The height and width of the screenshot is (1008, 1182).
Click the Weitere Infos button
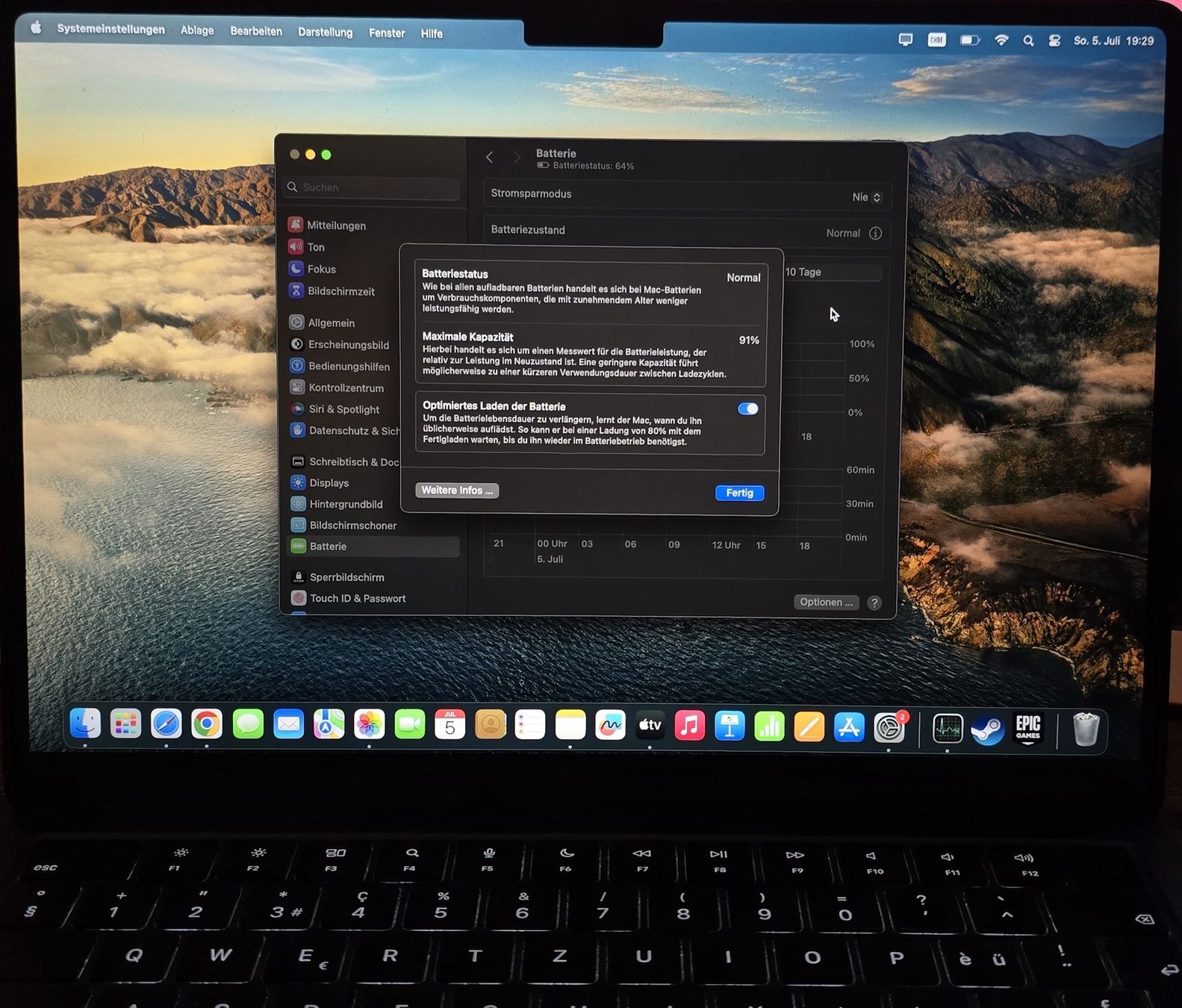[x=457, y=491]
